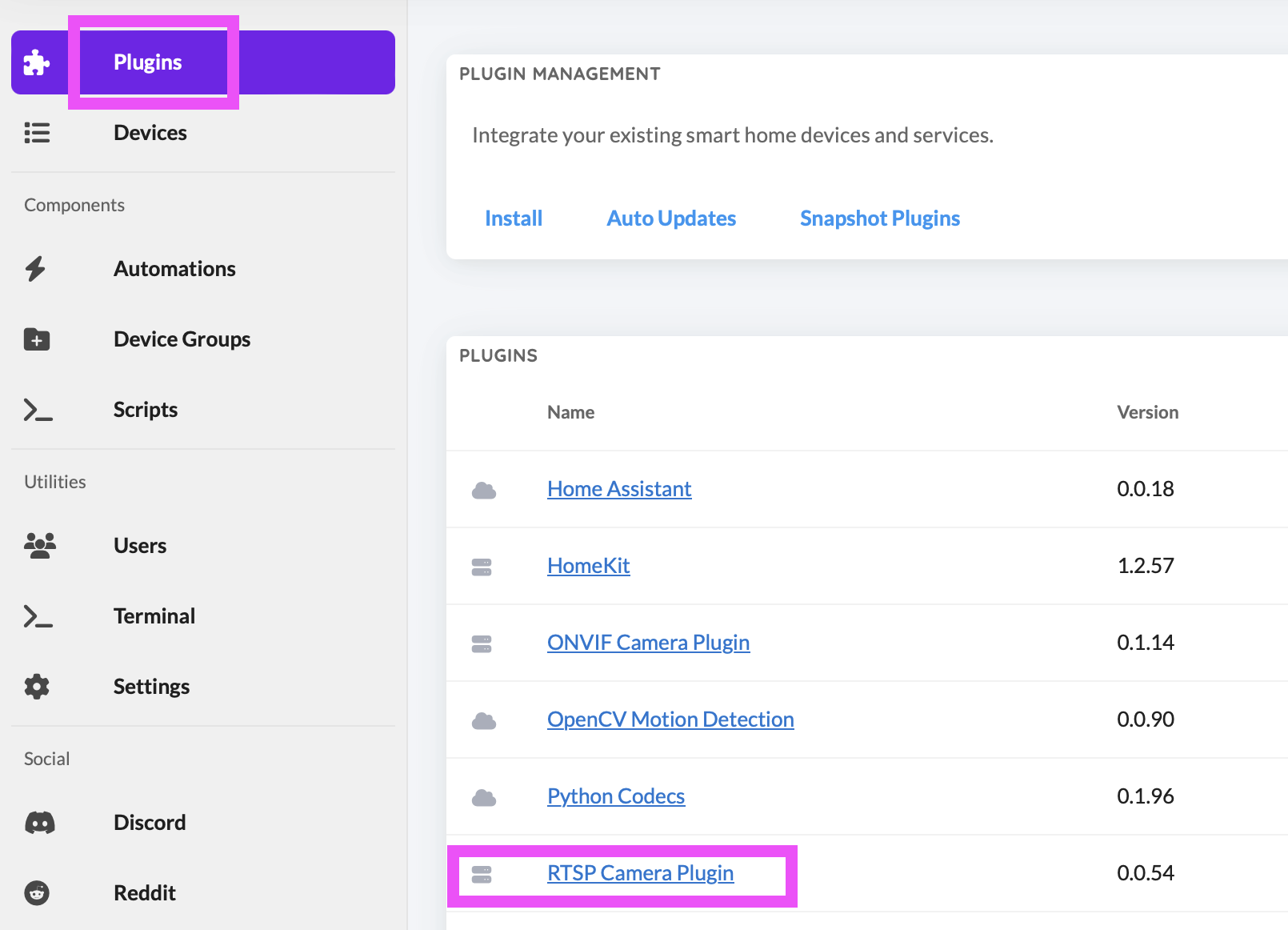
Task: Click the Auto Updates button
Action: [x=671, y=218]
